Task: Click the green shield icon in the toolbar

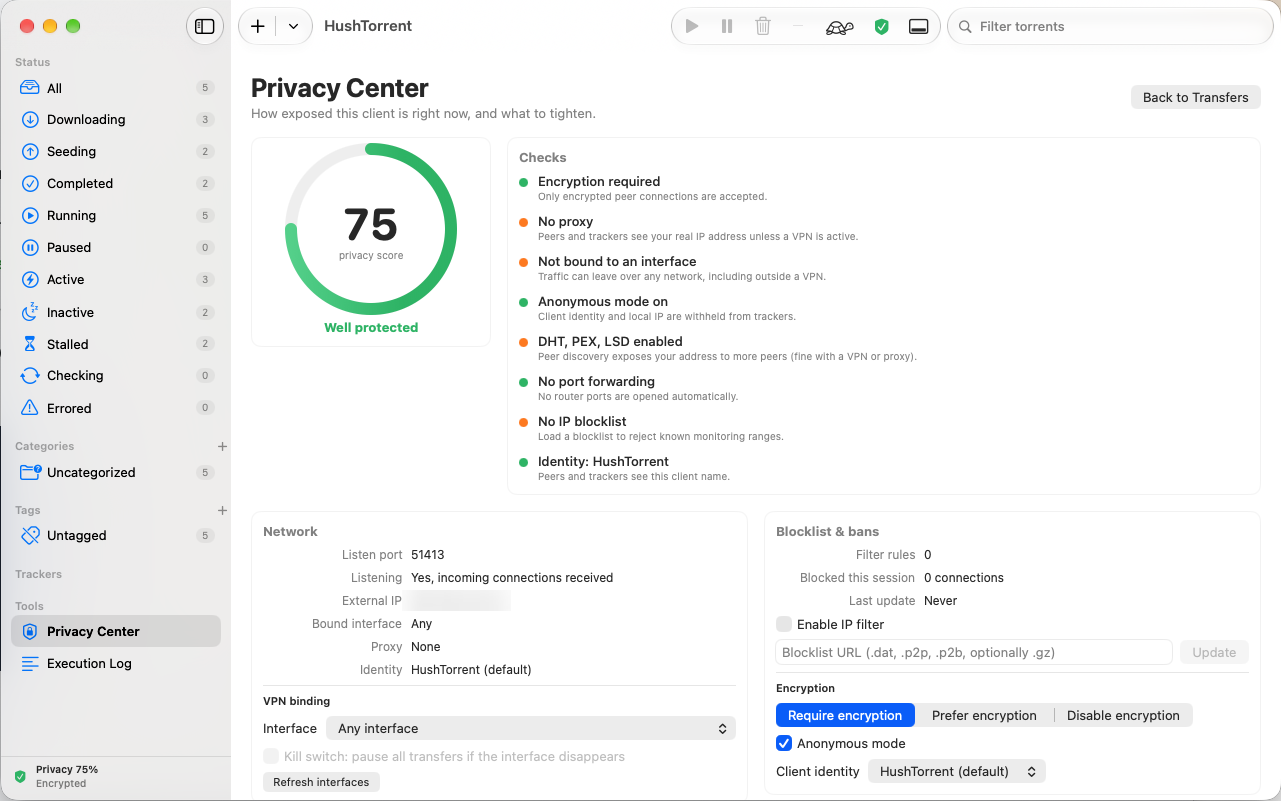Action: (x=881, y=27)
